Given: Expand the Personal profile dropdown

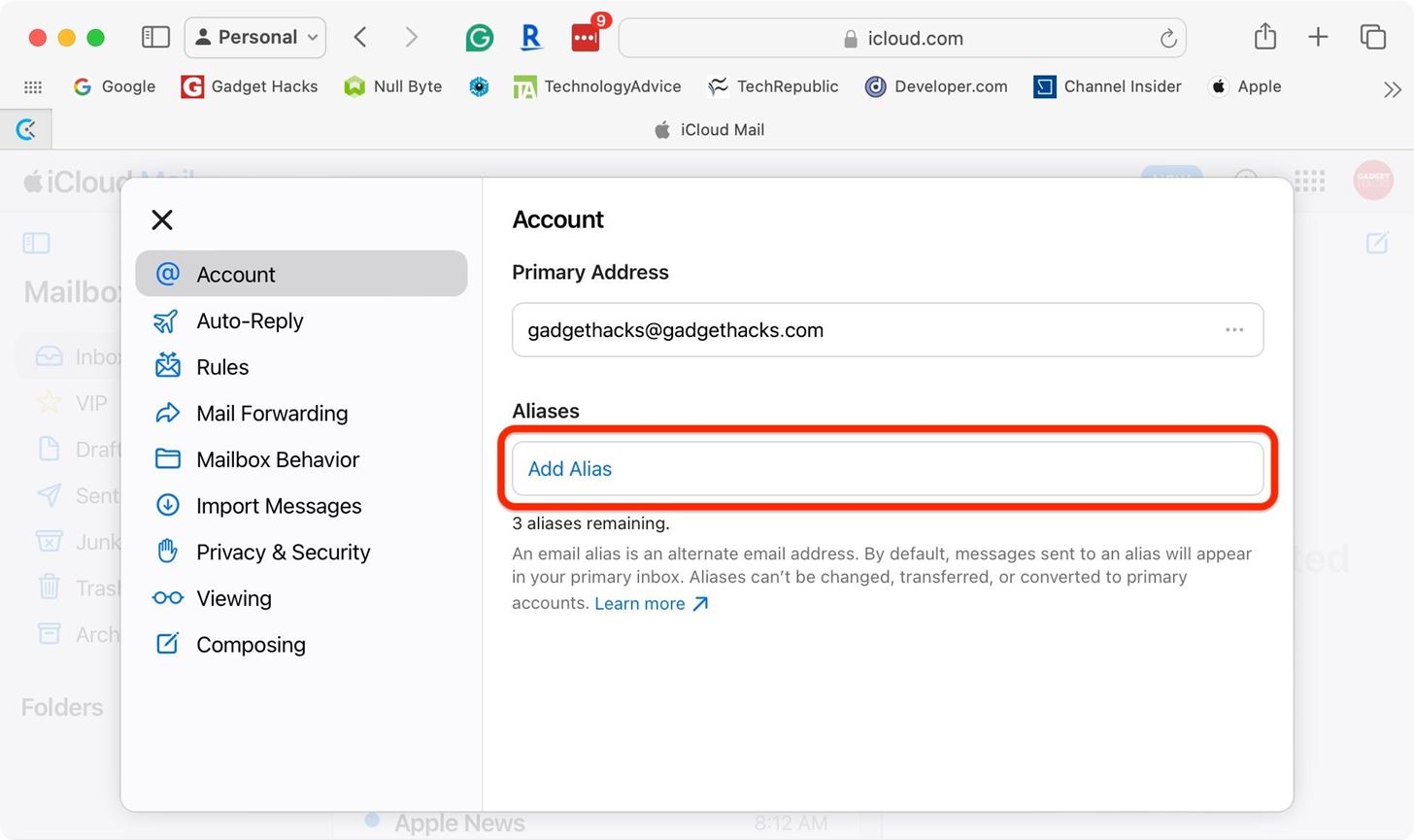Looking at the screenshot, I should pos(255,38).
